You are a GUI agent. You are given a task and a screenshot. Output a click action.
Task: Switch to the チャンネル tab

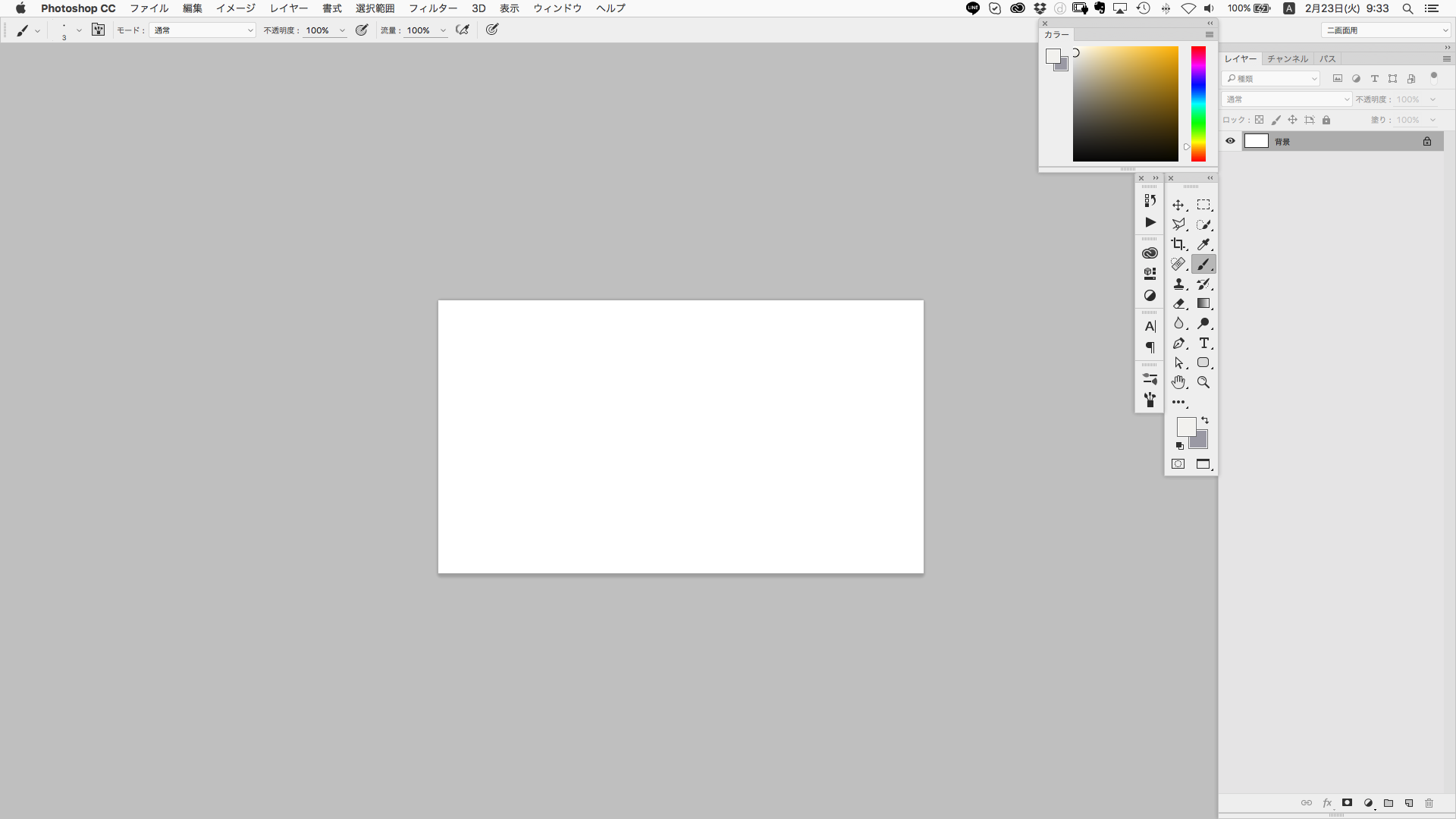point(1287,58)
